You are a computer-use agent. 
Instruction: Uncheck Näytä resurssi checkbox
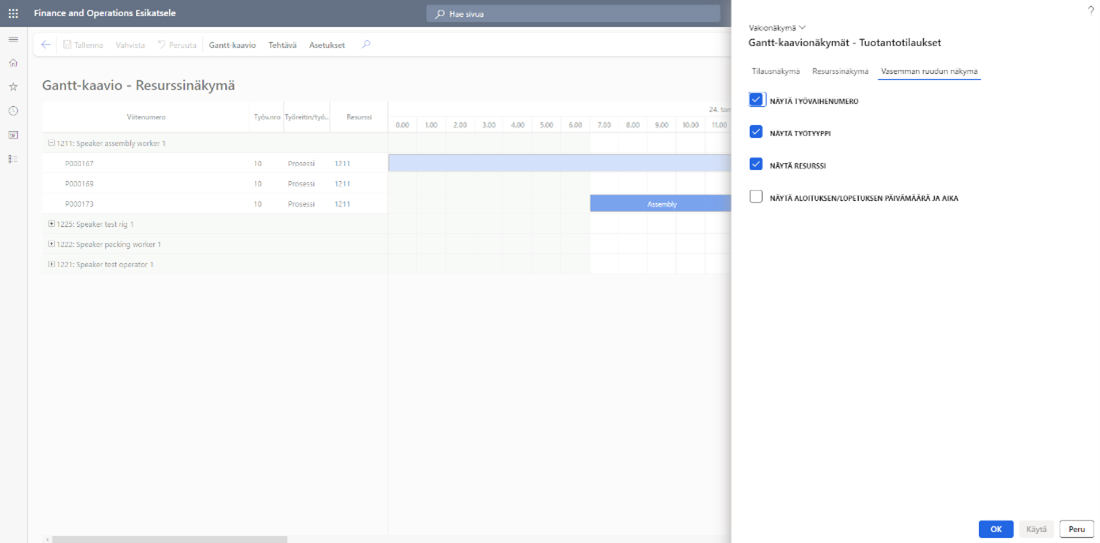(756, 165)
